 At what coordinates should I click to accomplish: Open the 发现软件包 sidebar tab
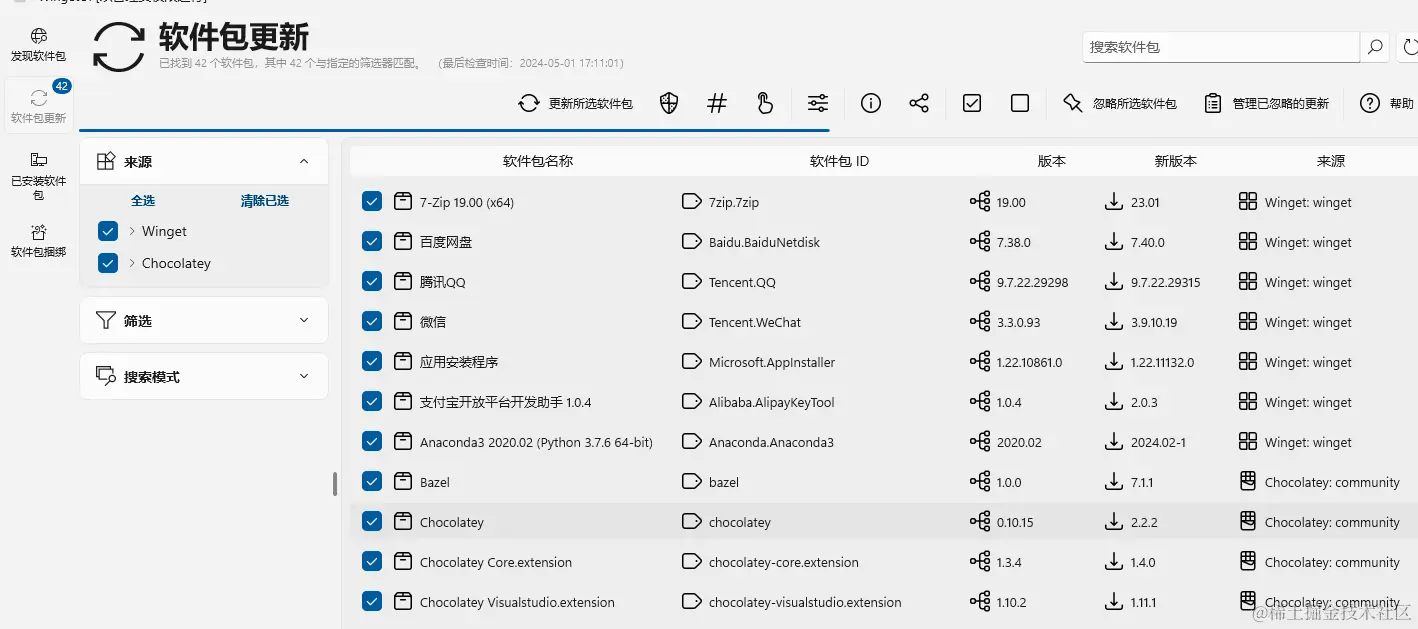click(38, 45)
